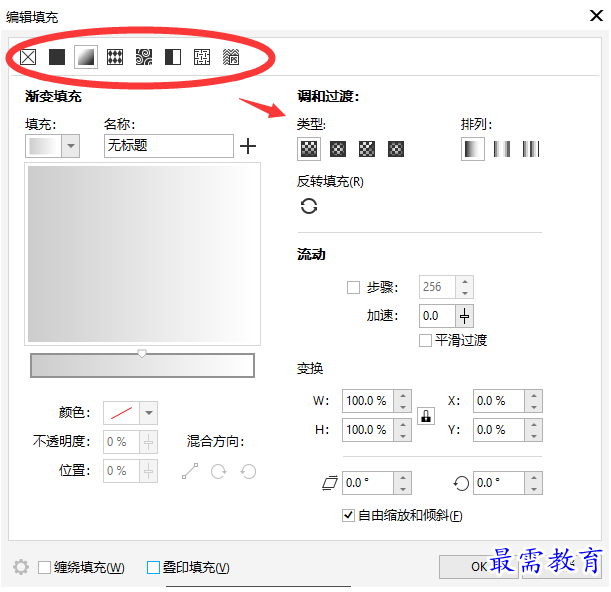Viewport: 611px width, 592px height.
Task: Click the plus icon to save fill
Action: pos(248,146)
